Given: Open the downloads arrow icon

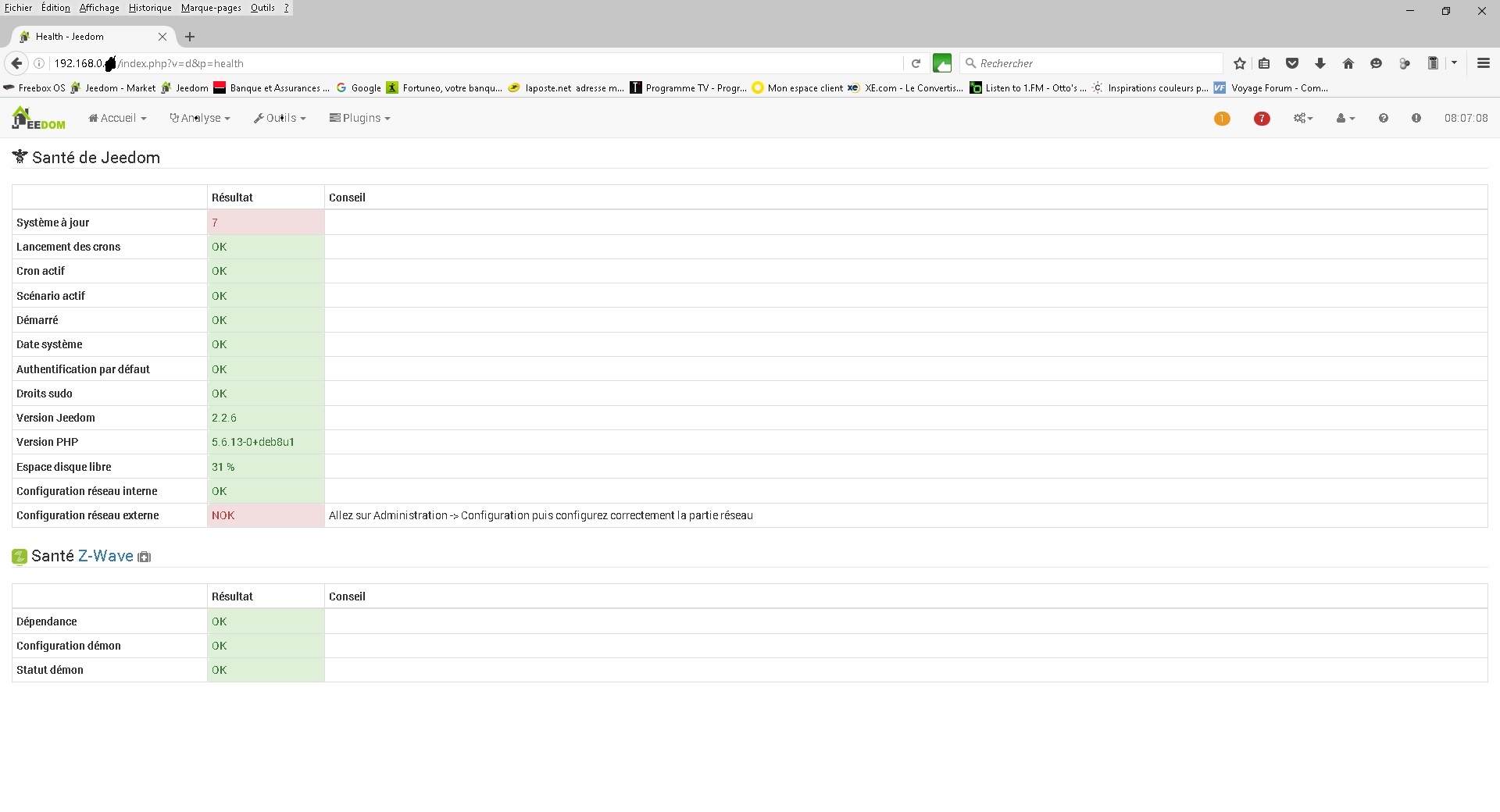Looking at the screenshot, I should (x=1320, y=63).
